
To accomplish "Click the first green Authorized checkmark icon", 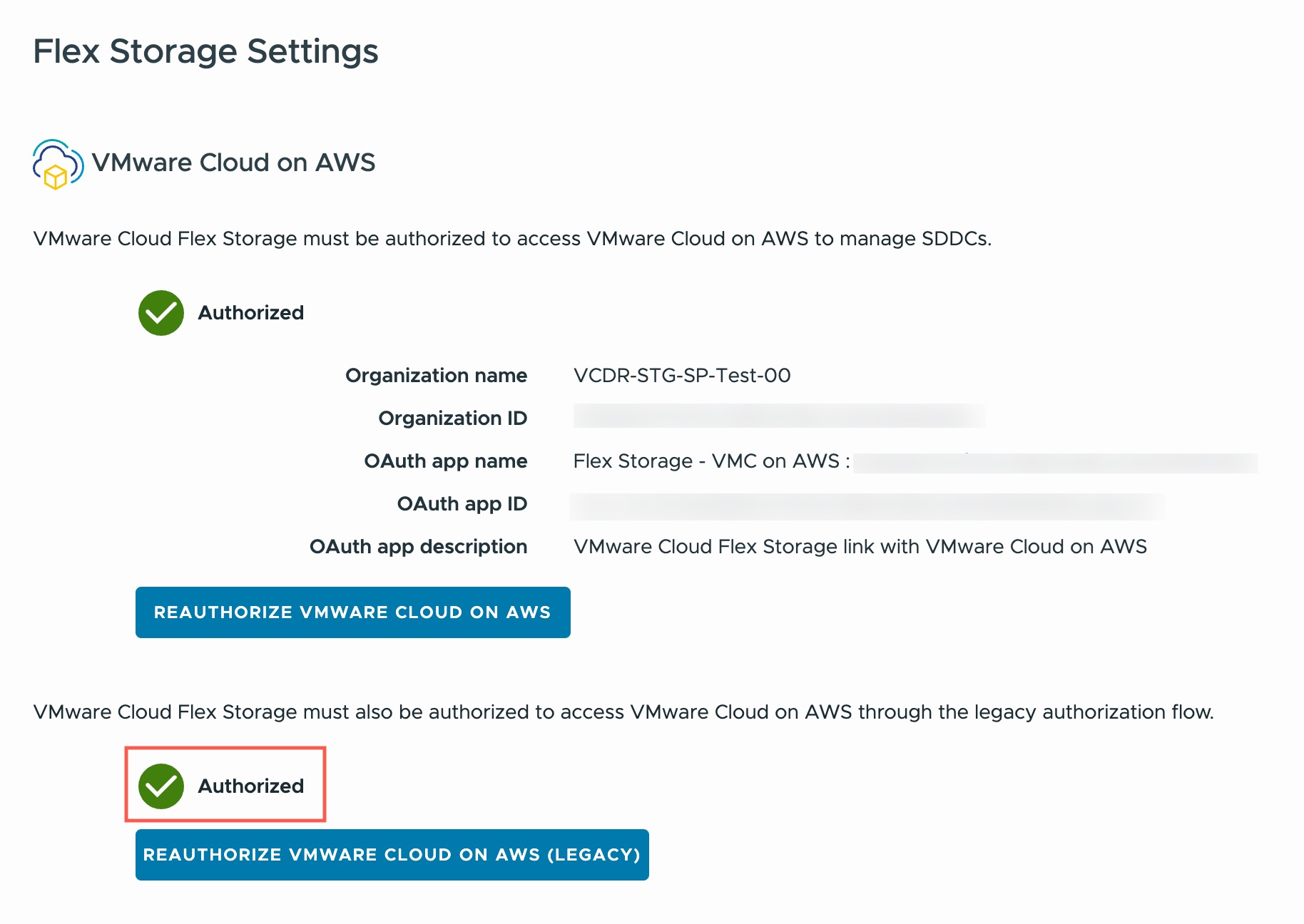I will tap(161, 313).
